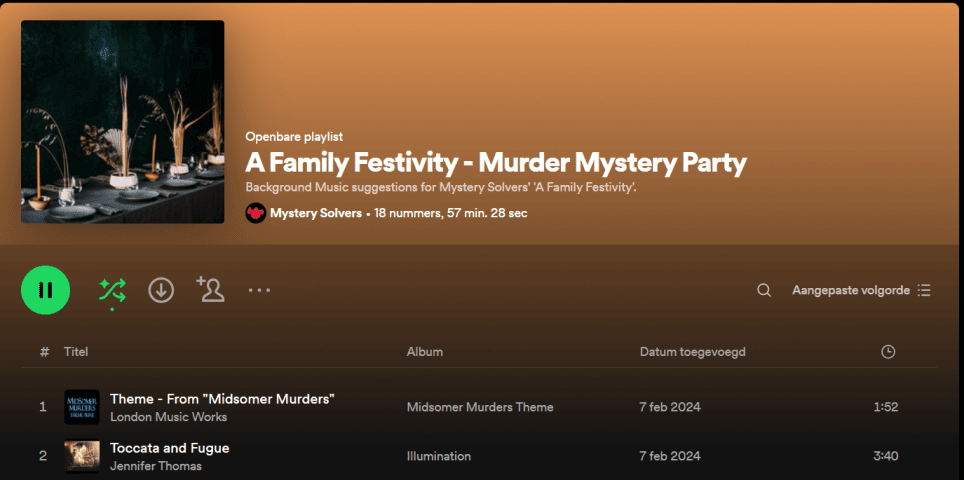Viewport: 964px width, 480px height.
Task: Play track Theme - From "Midsomer Murders"
Action: click(222, 399)
